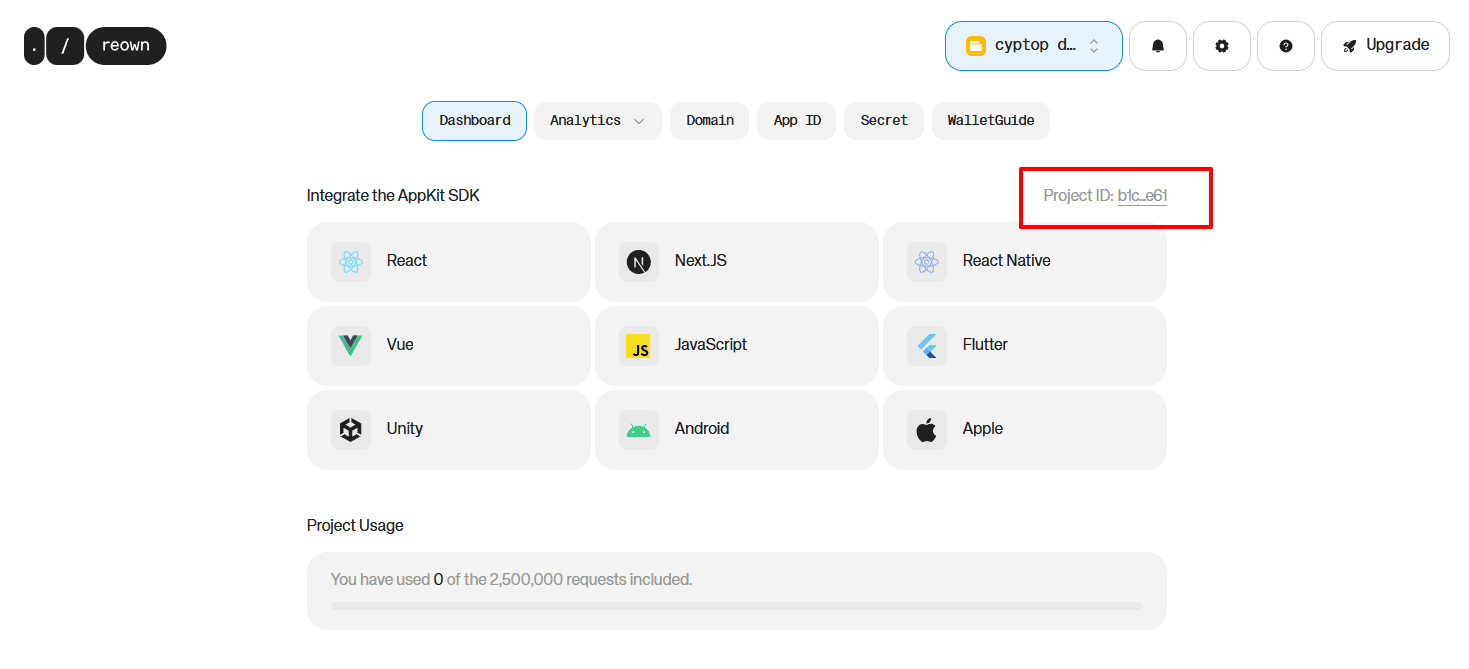Click the Vue logo icon
The image size is (1469, 669).
350,346
